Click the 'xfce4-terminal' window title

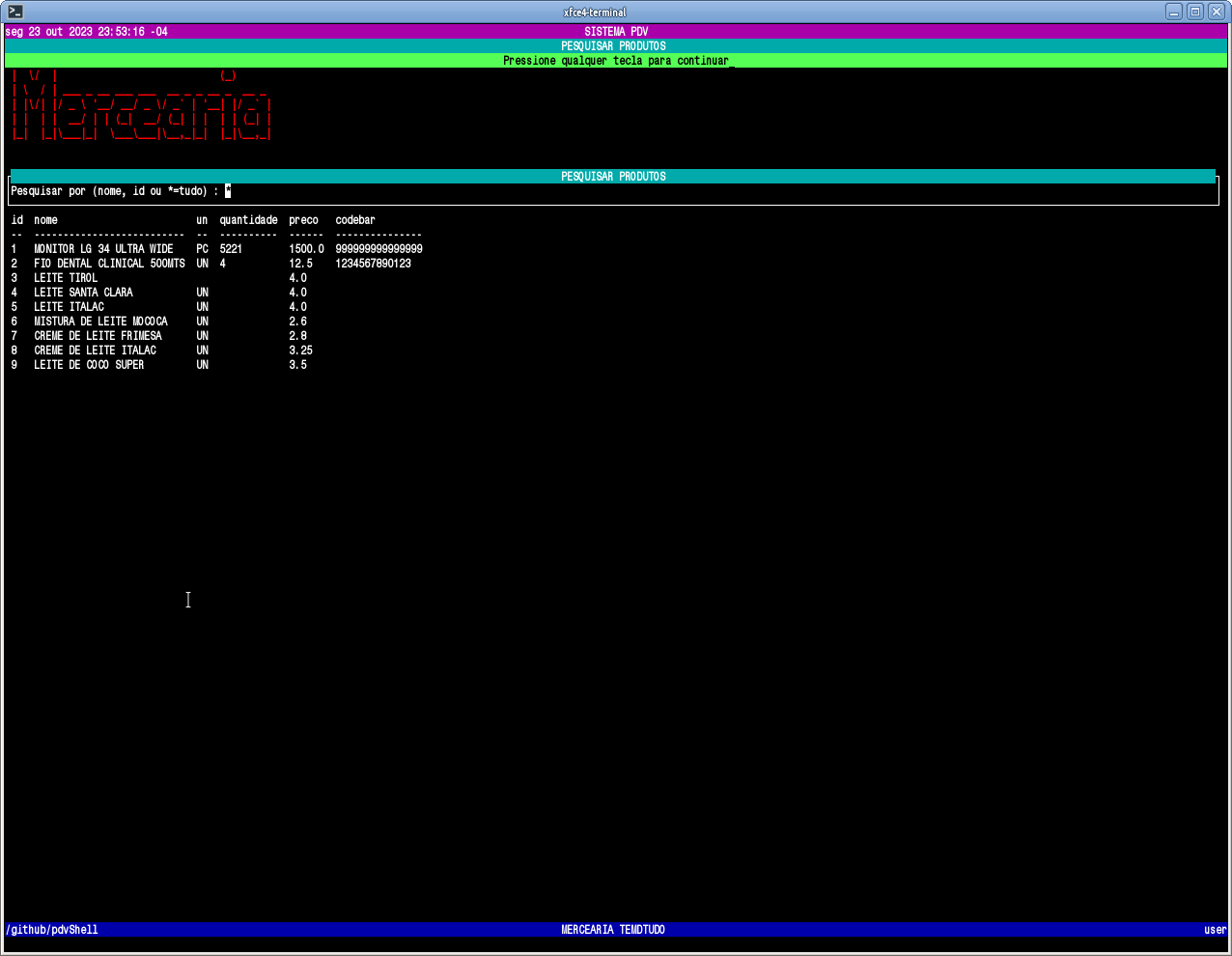(595, 13)
